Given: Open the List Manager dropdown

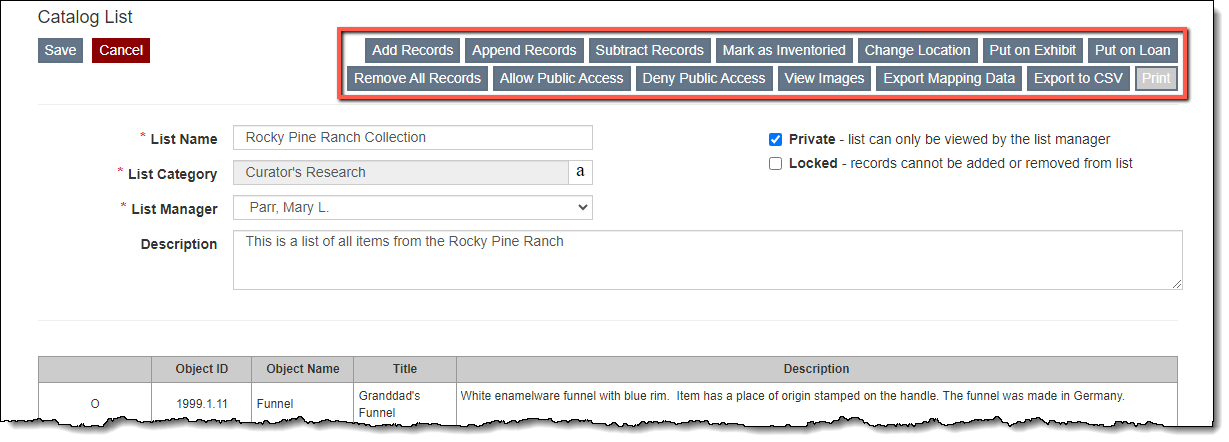Looking at the screenshot, I should (412, 207).
